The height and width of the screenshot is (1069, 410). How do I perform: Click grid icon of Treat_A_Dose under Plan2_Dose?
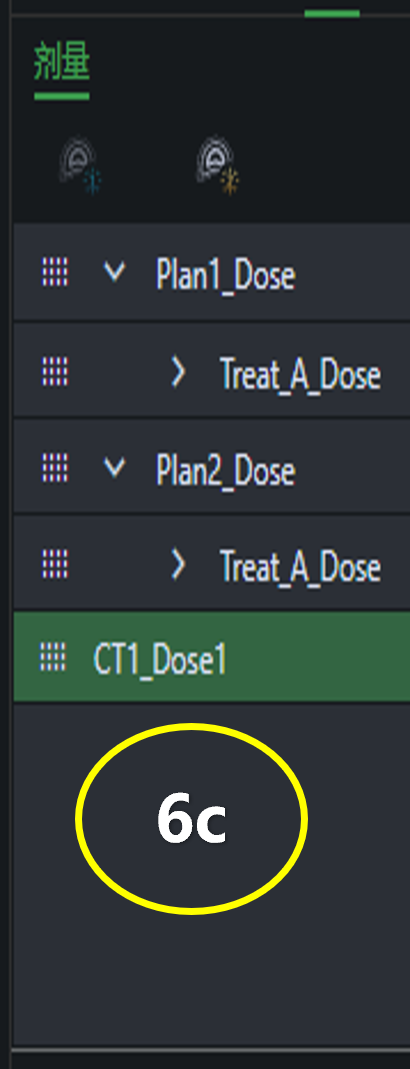(55, 564)
